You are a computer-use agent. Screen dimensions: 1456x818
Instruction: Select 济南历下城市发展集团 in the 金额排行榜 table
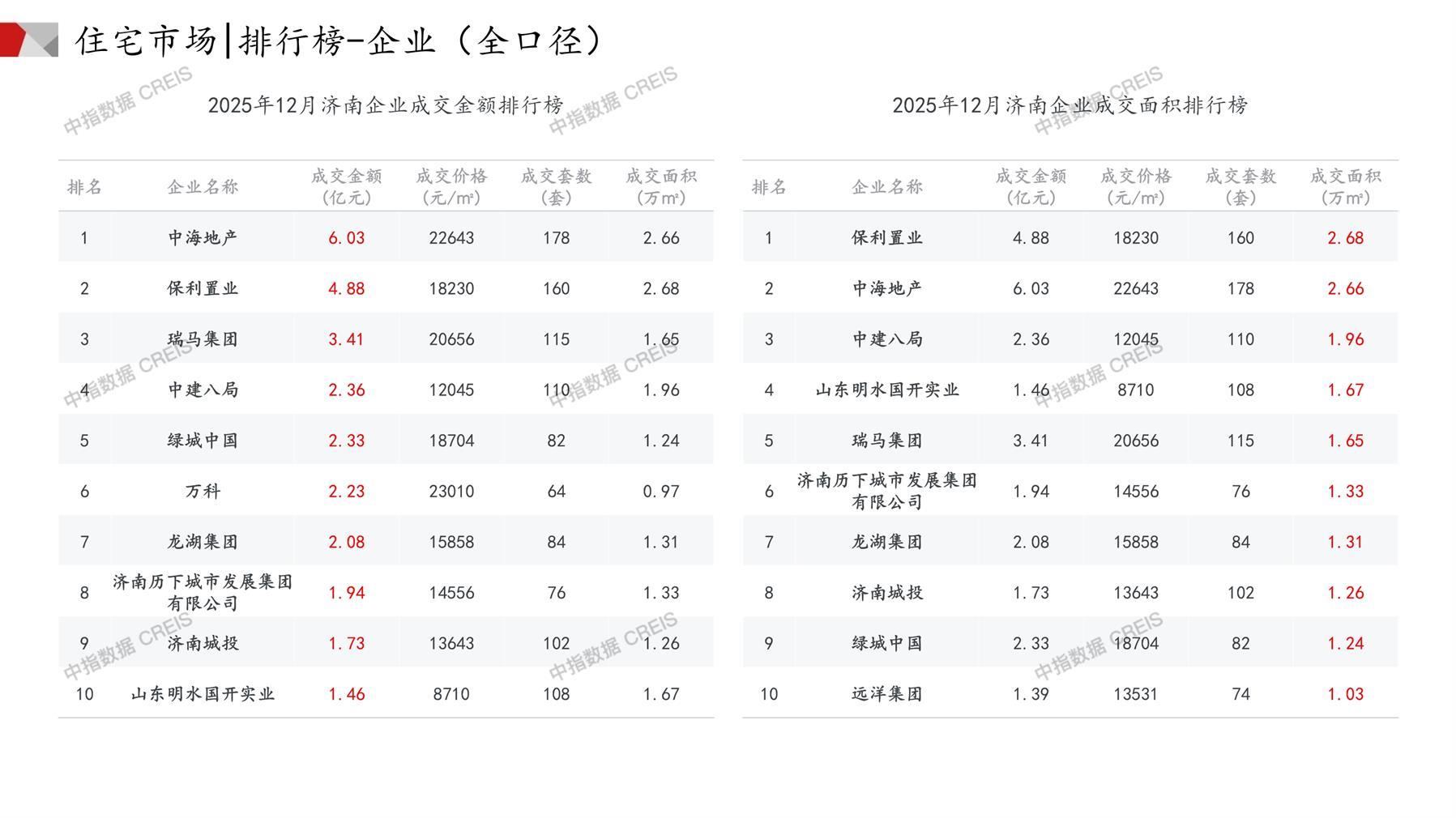203,592
